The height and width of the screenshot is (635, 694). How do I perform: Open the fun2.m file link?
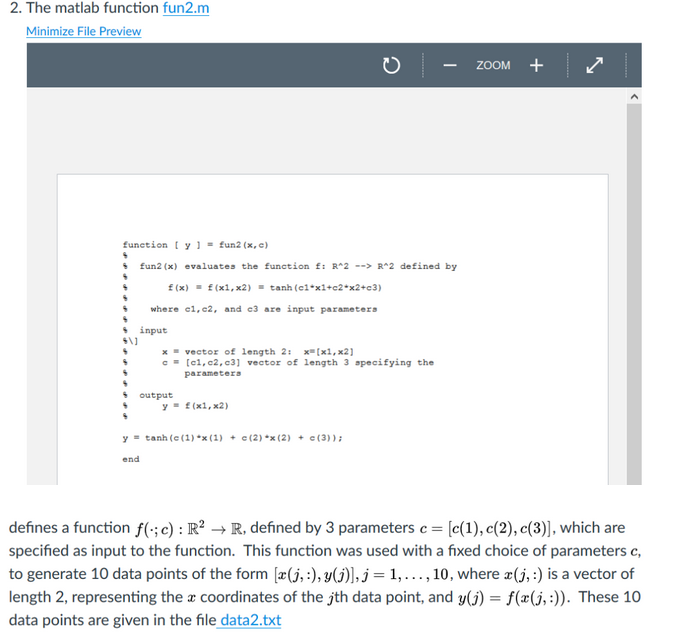coord(186,8)
